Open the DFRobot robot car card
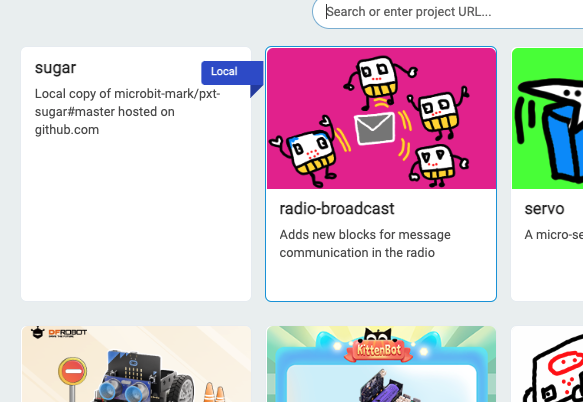Screen dimensions: 583x402 coord(136,364)
